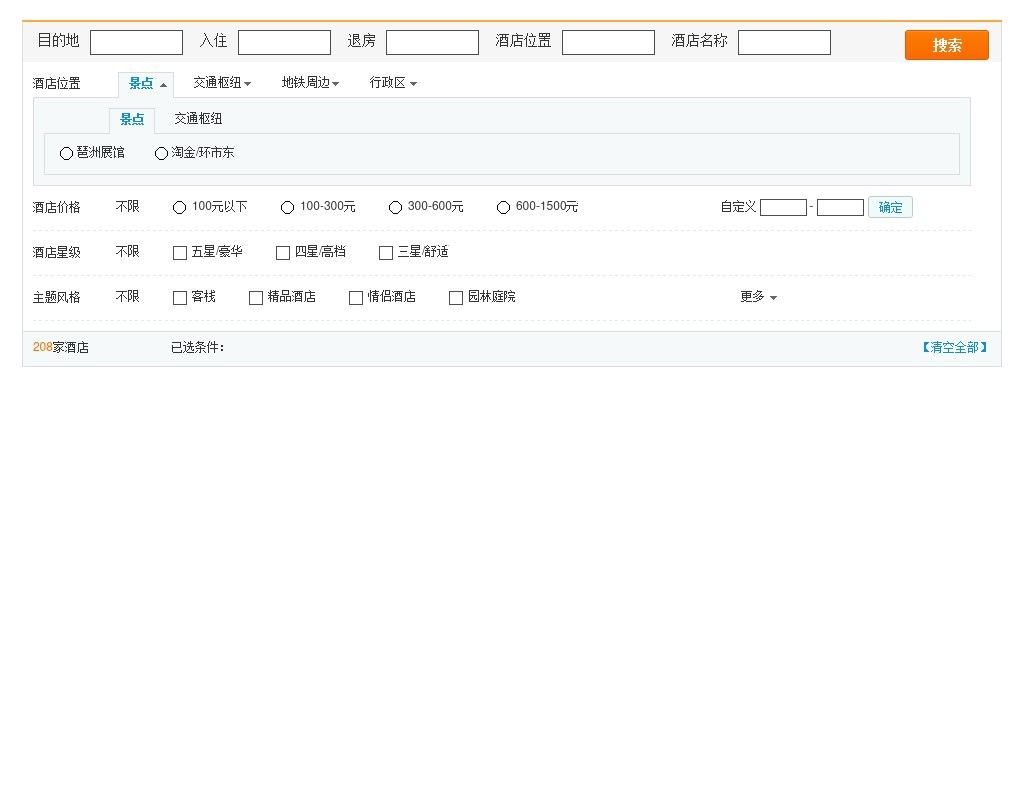The height and width of the screenshot is (800, 1024).
Task: Click the 确定 custom price button
Action: click(x=890, y=208)
